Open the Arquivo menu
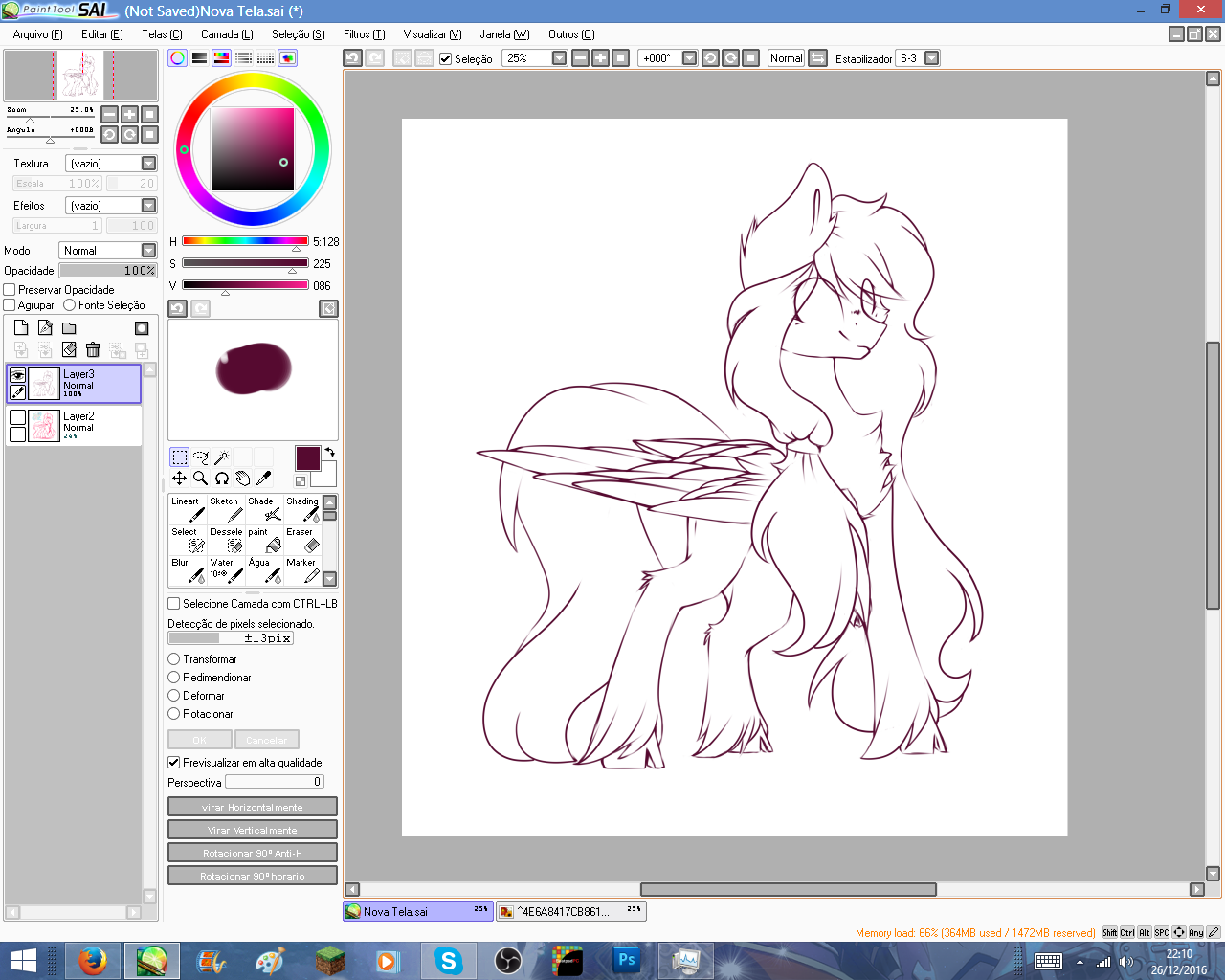The image size is (1225, 980). (x=37, y=34)
